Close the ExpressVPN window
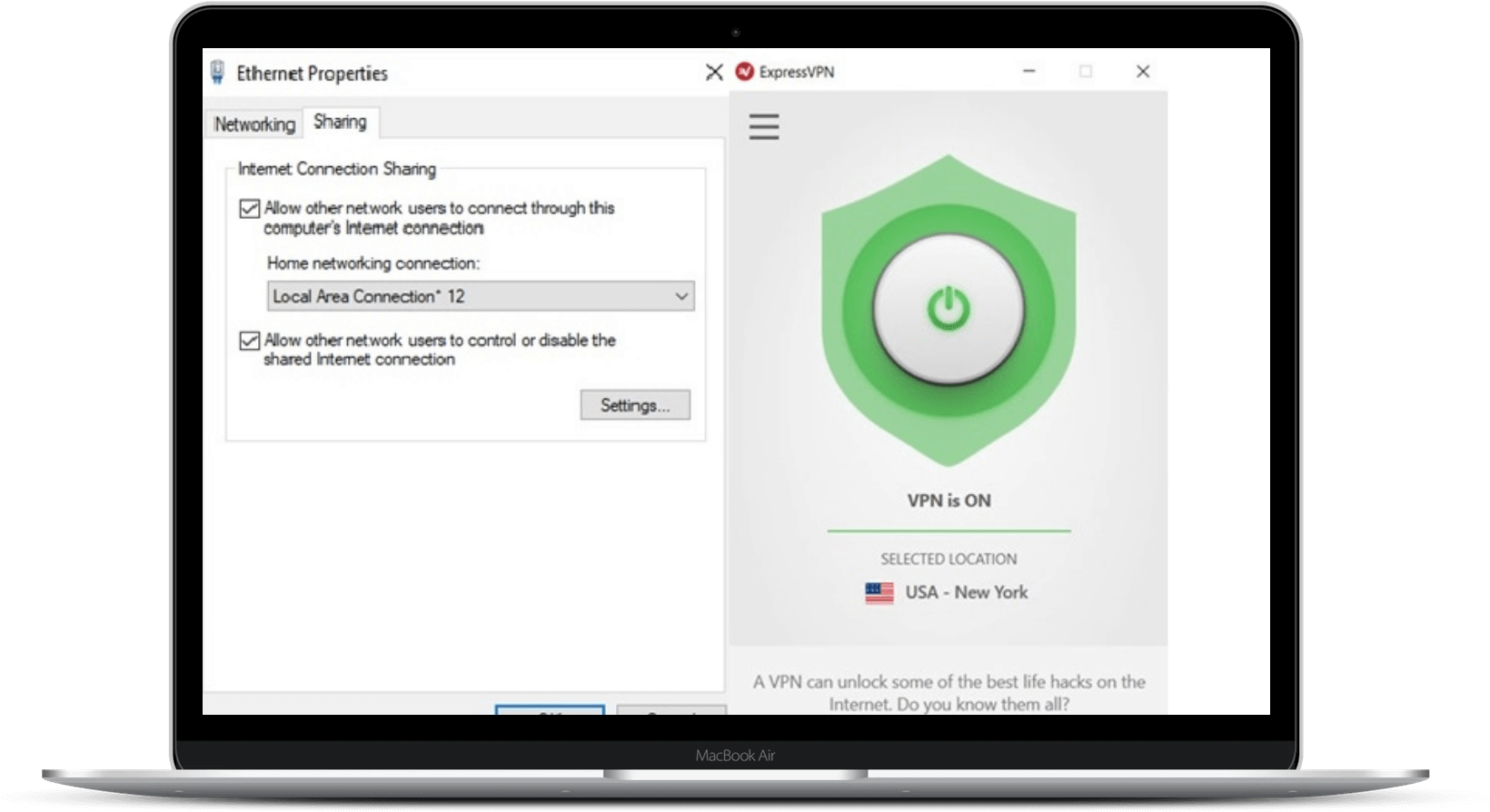The height and width of the screenshot is (812, 1490). tap(1143, 72)
